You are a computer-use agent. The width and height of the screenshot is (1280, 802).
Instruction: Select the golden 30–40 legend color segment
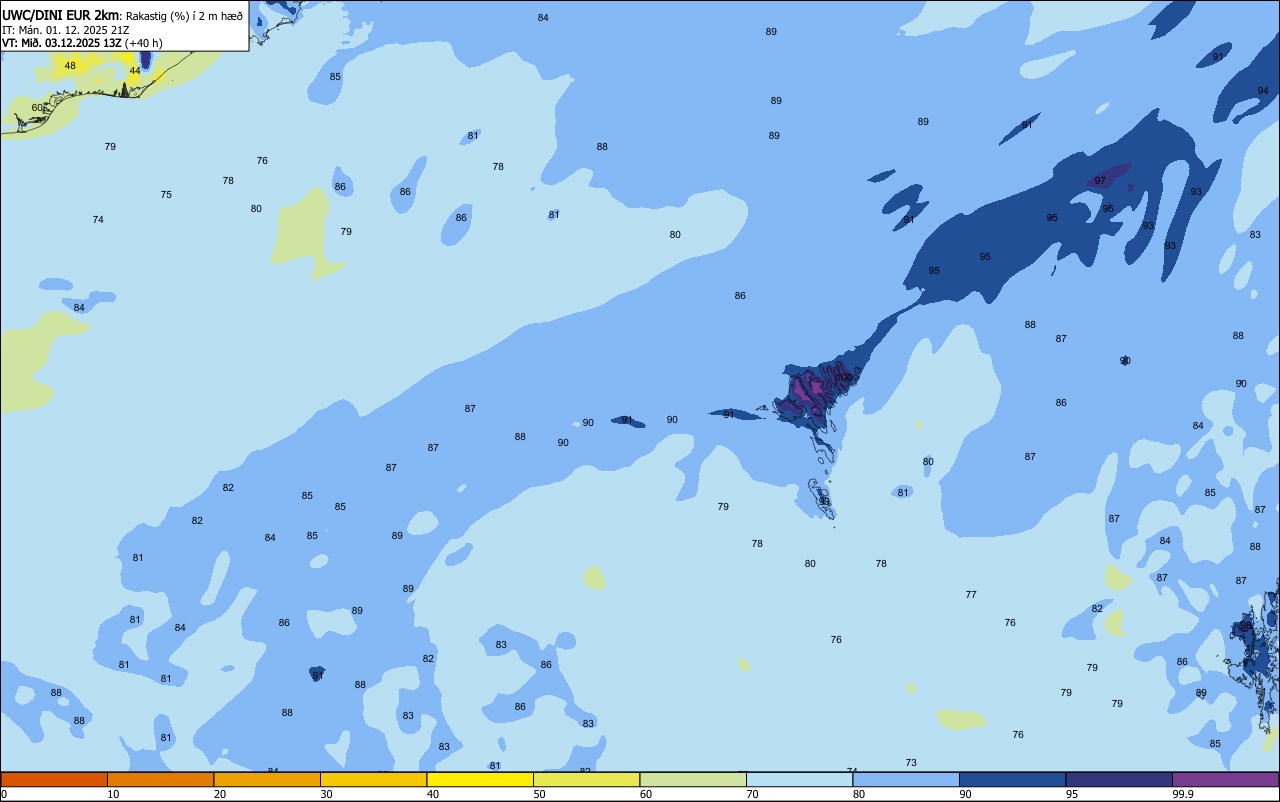pos(373,780)
